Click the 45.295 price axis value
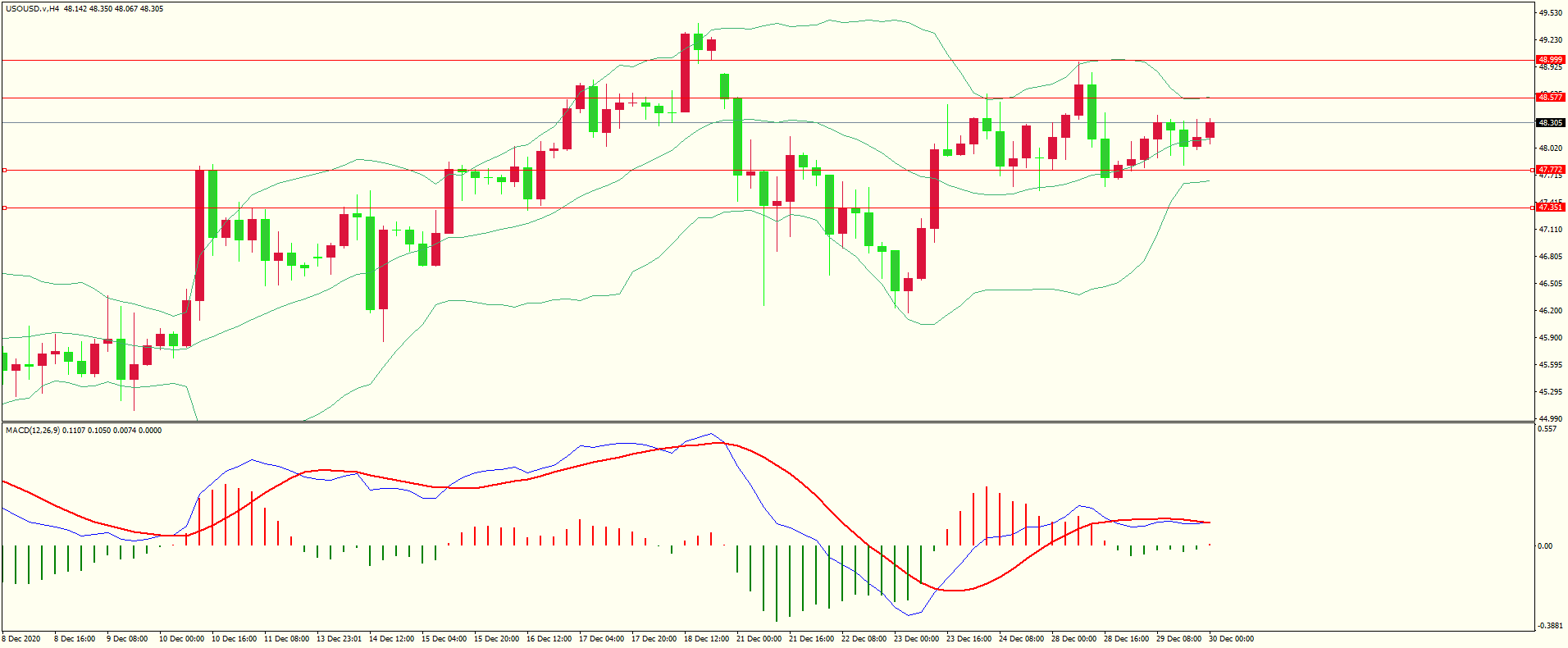Image resolution: width=1568 pixels, height=648 pixels. (1550, 392)
